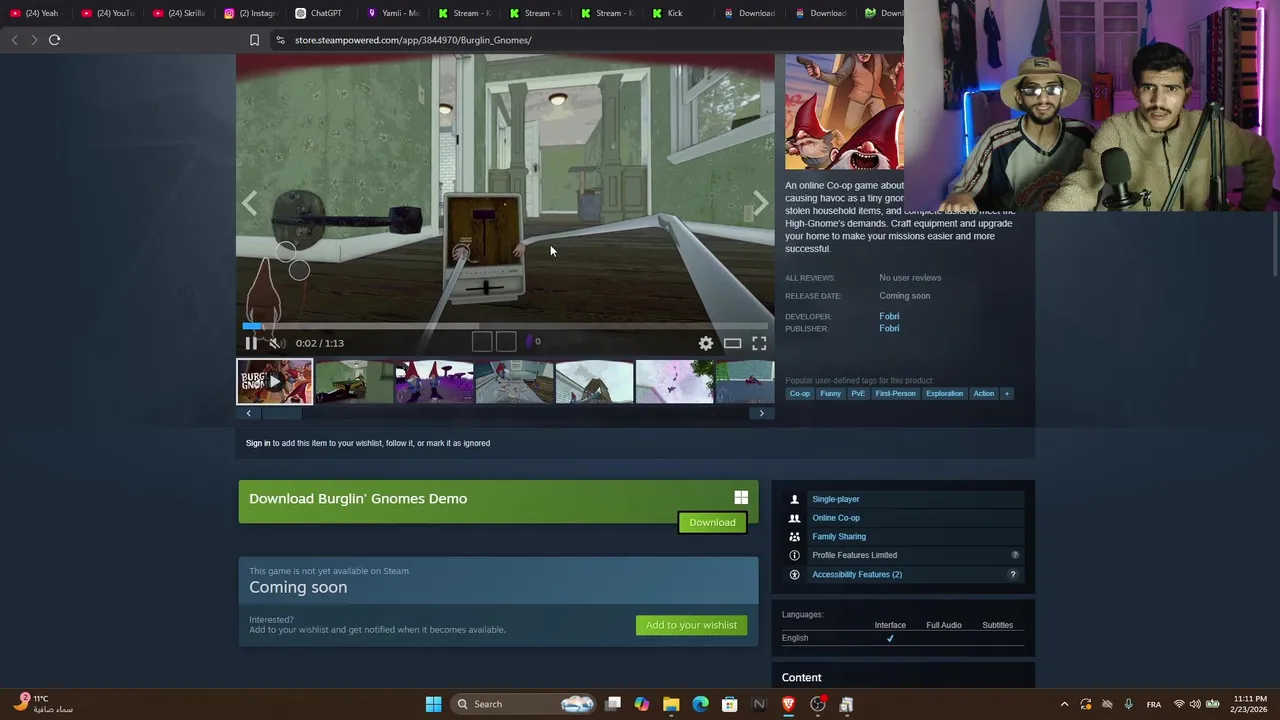Open the Co-op tag
This screenshot has height=720, width=1280.
tap(800, 393)
